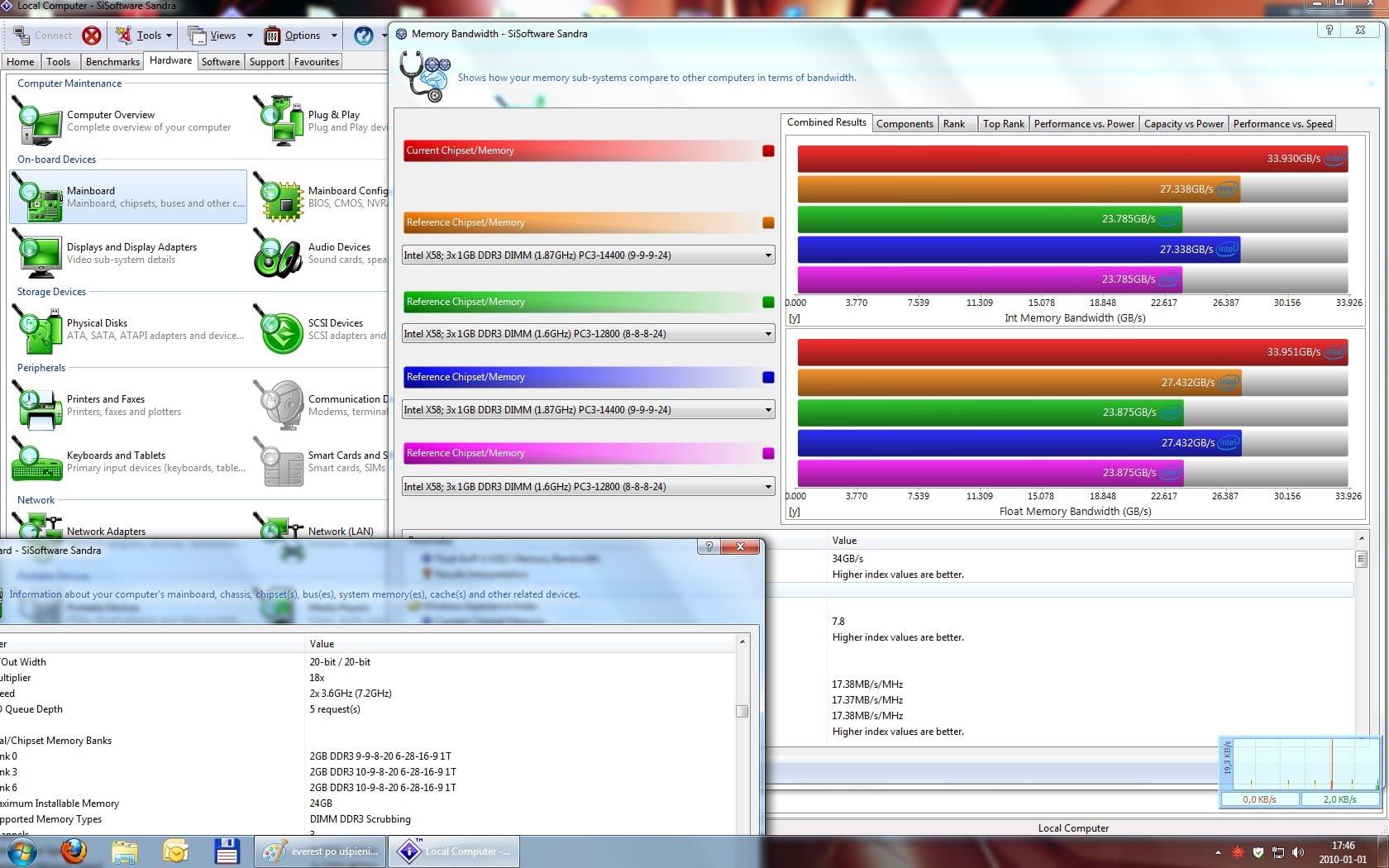Switch to the Home tab
The image size is (1389, 868).
[21, 62]
